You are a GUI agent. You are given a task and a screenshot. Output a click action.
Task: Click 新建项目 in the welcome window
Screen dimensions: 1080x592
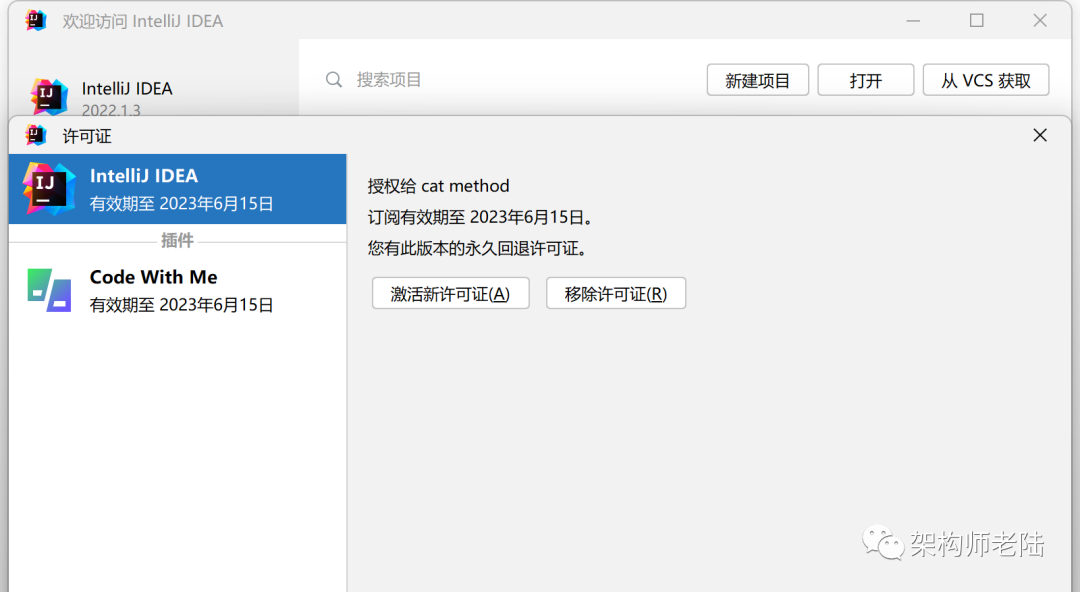click(x=758, y=80)
